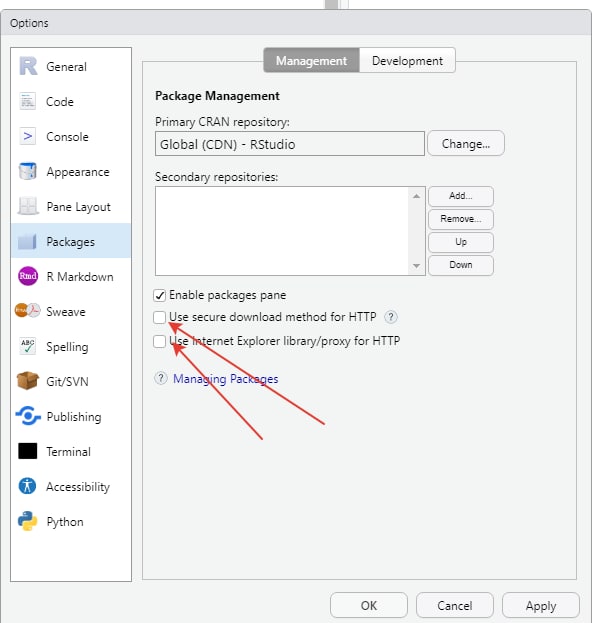Viewport: 592px width, 623px height.
Task: Click help icon next to secure download option
Action: coord(391,317)
